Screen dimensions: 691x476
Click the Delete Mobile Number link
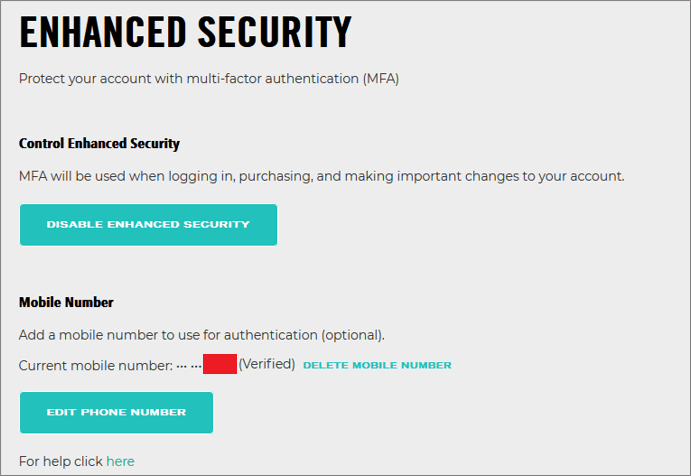coord(377,365)
